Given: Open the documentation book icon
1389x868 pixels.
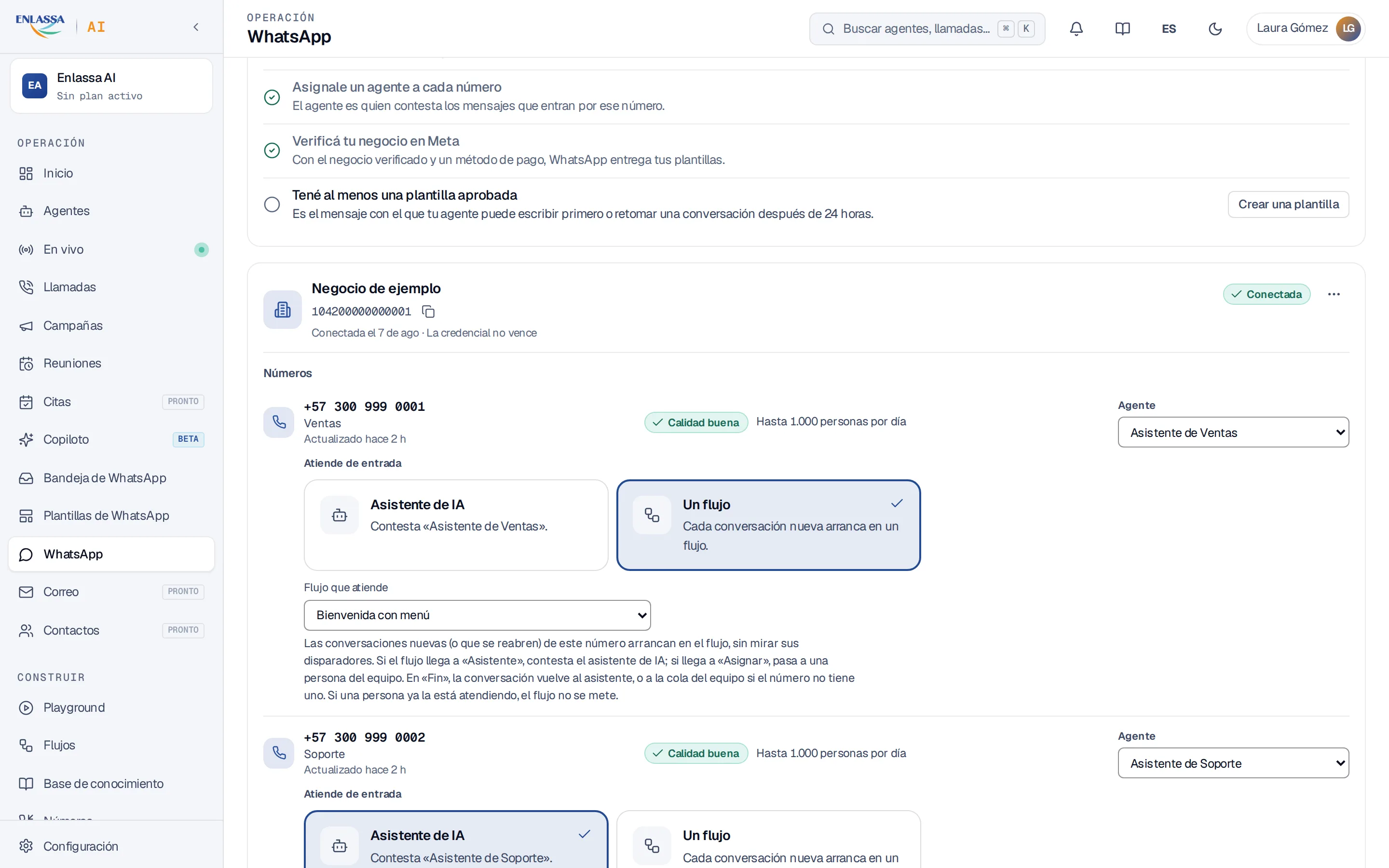Looking at the screenshot, I should [1122, 29].
